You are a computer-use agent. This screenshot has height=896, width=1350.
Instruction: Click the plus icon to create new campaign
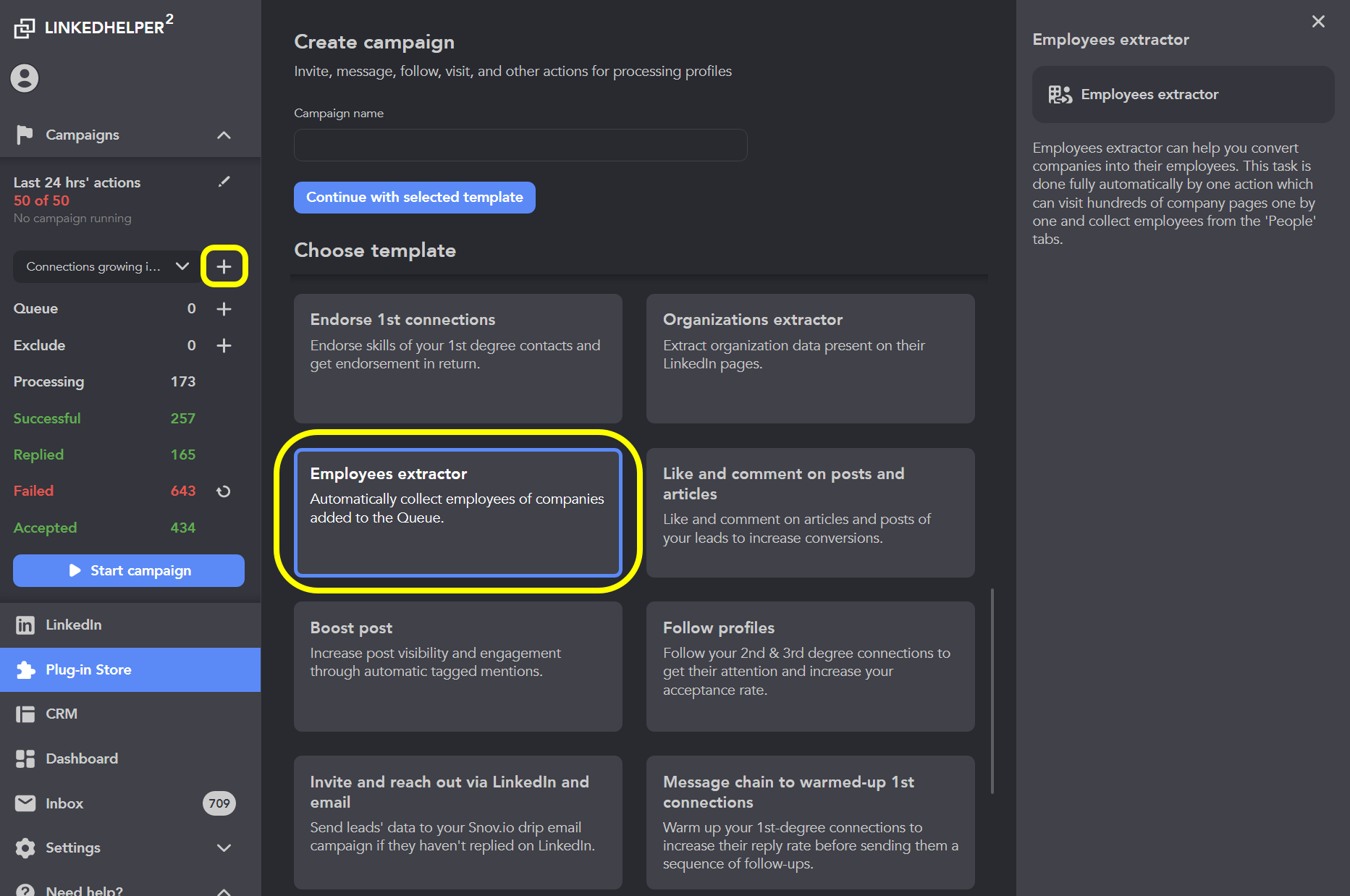tap(224, 266)
